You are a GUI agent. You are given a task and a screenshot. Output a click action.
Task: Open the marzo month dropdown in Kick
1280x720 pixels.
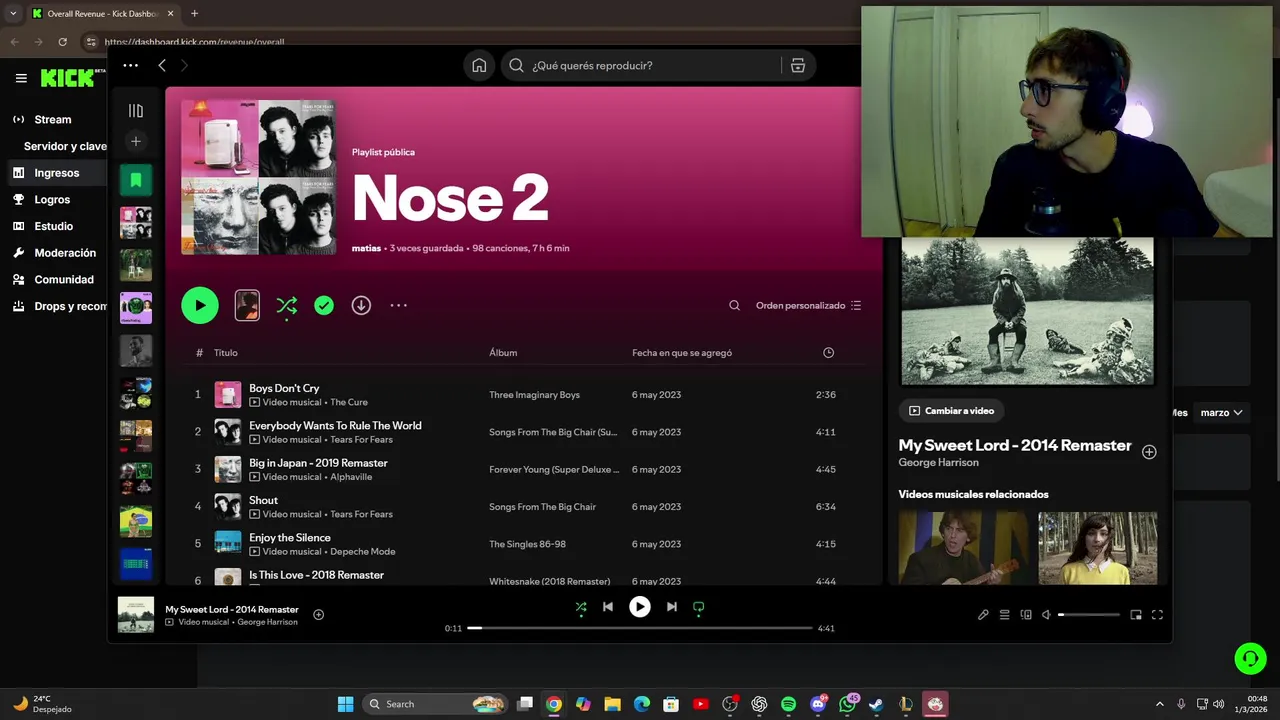point(1222,412)
